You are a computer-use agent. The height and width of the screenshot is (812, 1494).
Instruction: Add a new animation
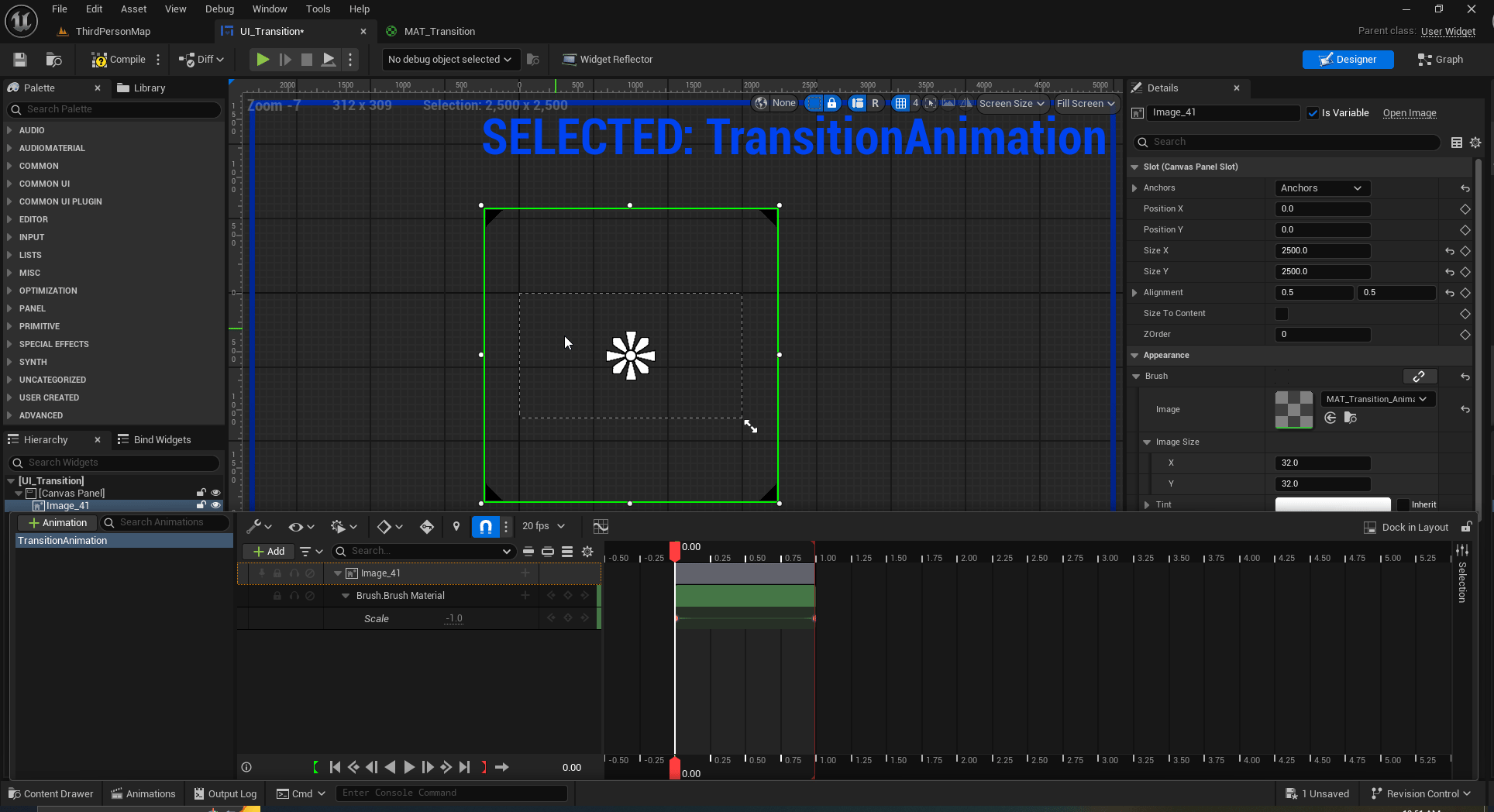pos(57,523)
